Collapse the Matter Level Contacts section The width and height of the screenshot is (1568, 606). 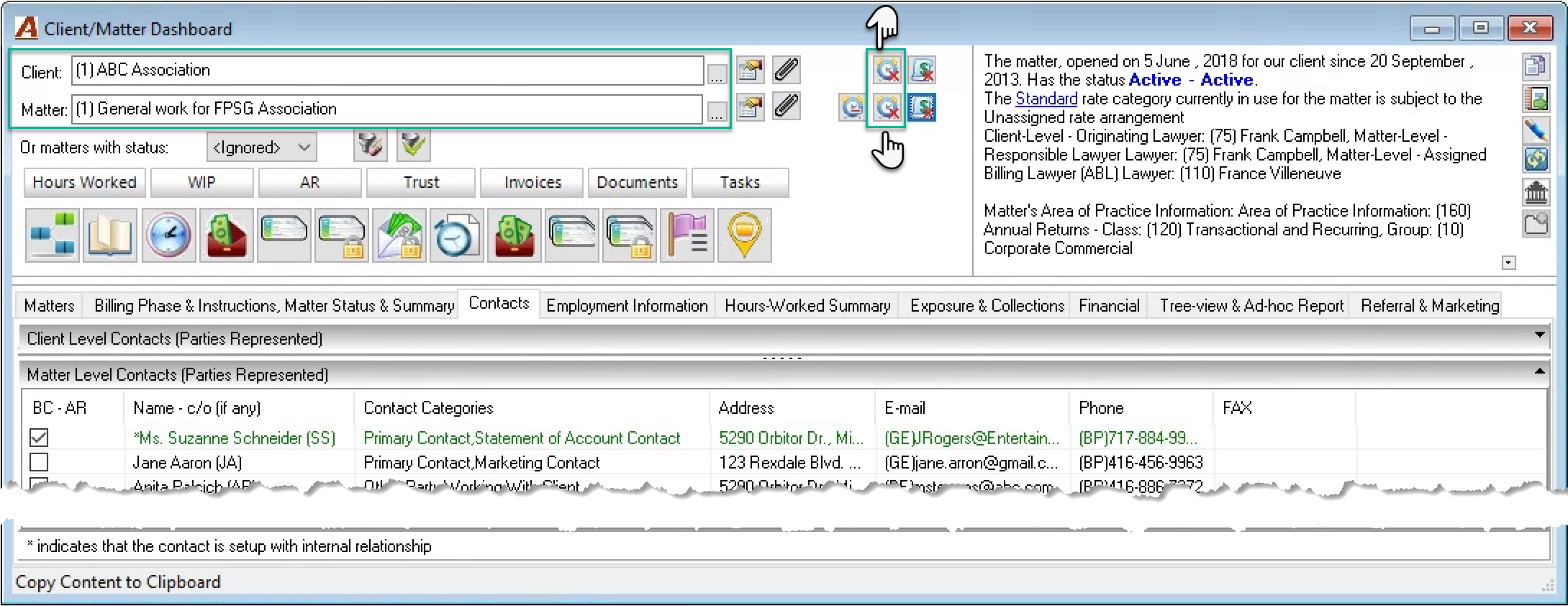1539,371
